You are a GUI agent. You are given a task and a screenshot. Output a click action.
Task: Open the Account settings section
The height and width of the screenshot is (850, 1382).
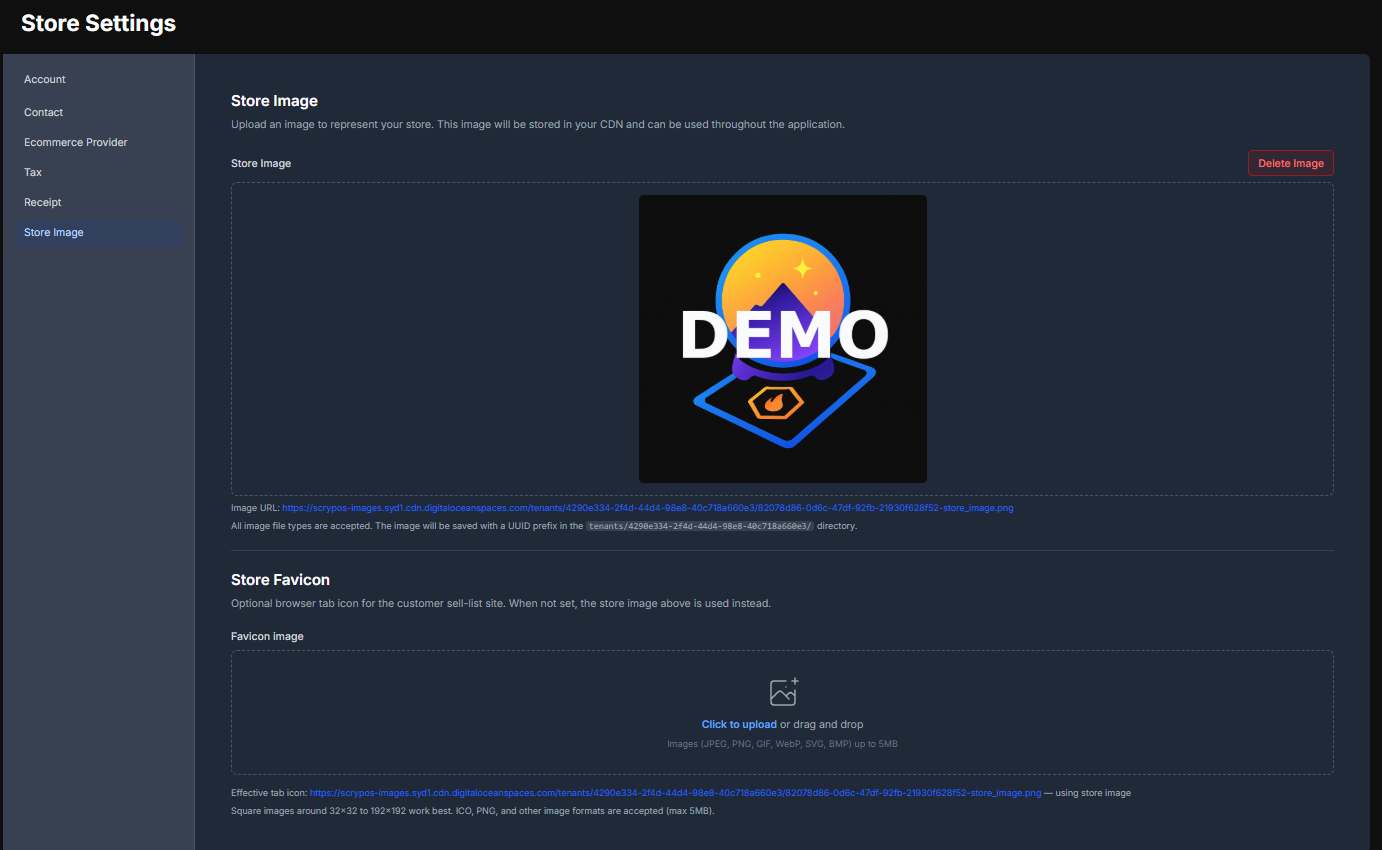coord(45,79)
